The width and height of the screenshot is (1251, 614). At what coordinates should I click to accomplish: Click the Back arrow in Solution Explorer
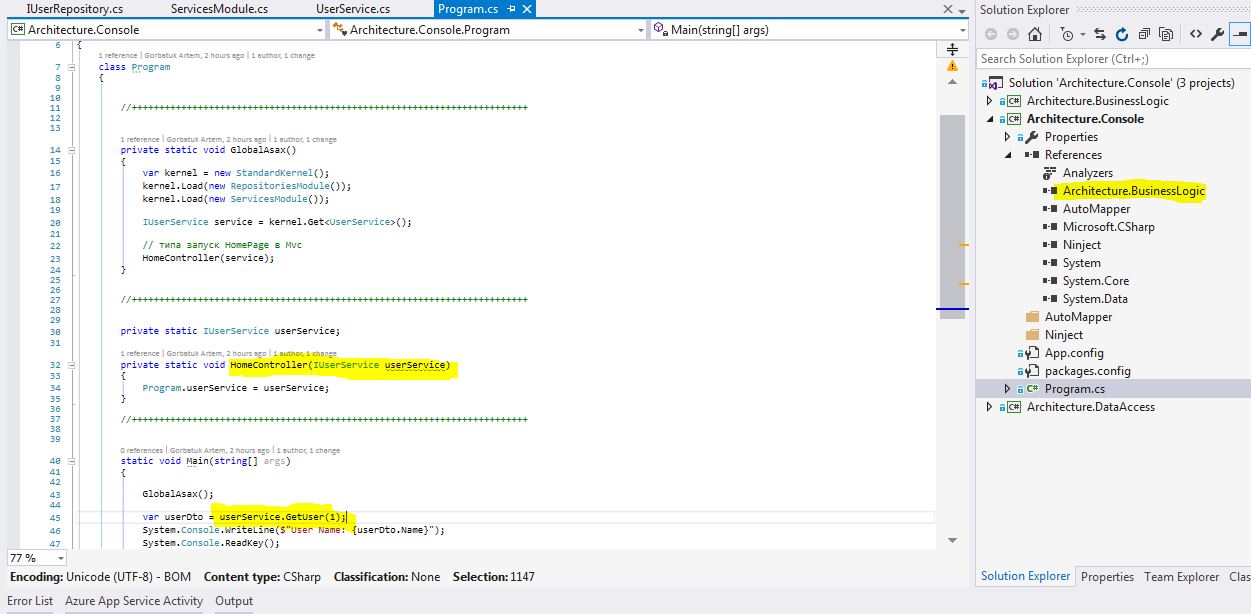pyautogui.click(x=991, y=34)
